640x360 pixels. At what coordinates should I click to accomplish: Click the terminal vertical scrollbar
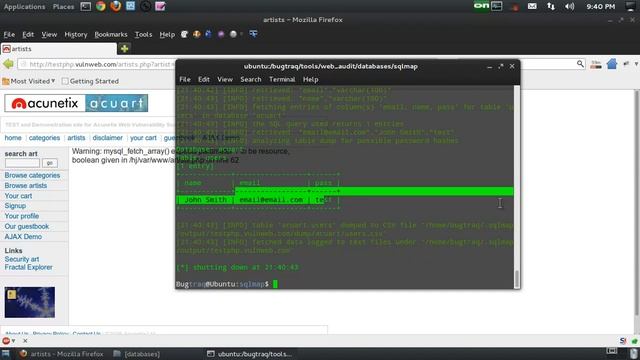click(x=517, y=187)
